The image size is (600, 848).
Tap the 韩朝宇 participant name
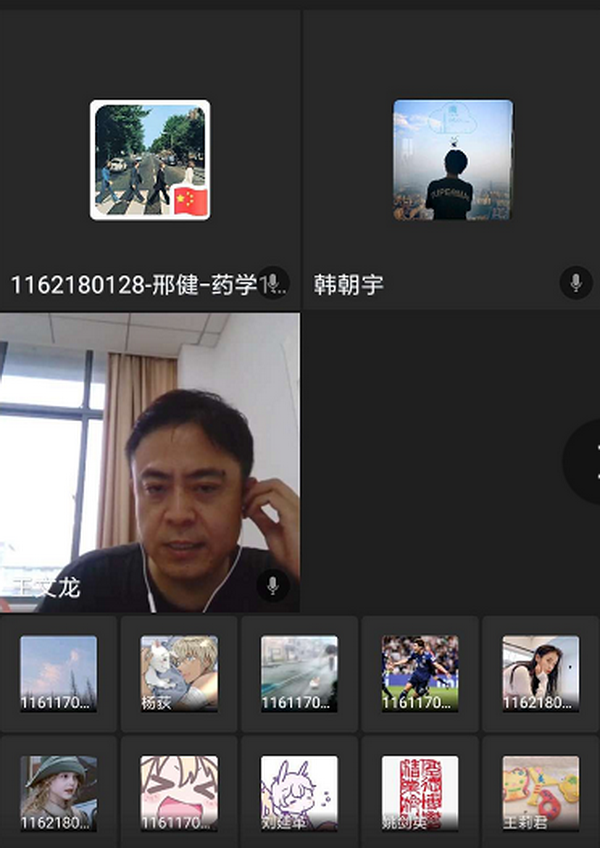[348, 285]
